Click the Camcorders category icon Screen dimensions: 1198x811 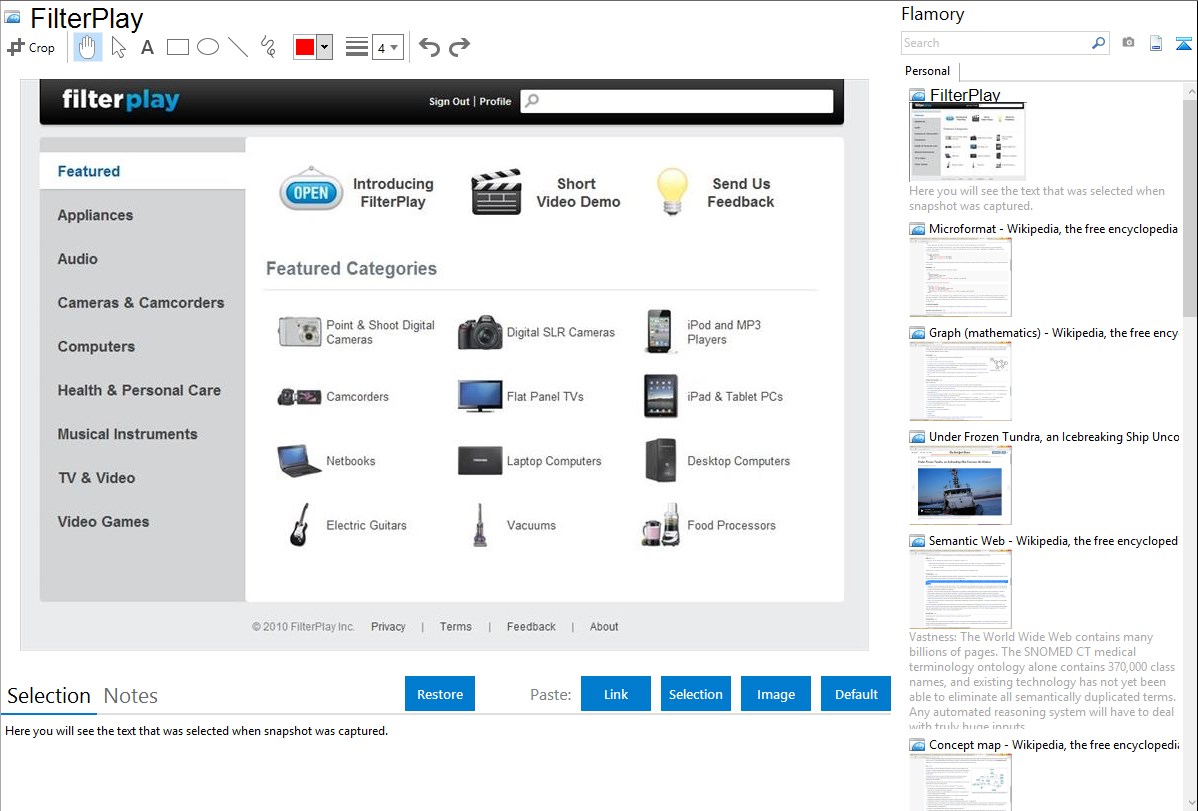click(x=299, y=397)
